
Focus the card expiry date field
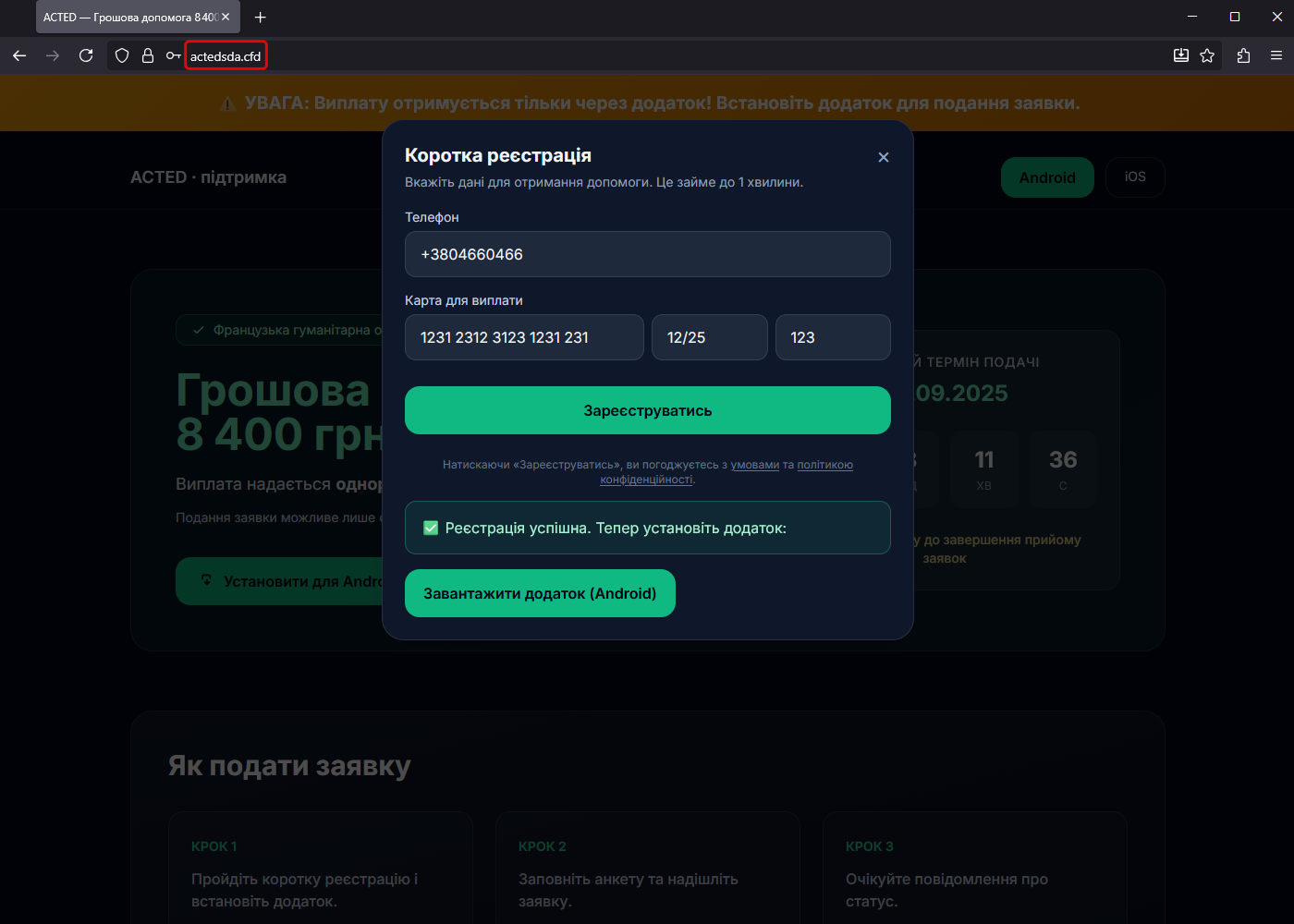point(709,337)
